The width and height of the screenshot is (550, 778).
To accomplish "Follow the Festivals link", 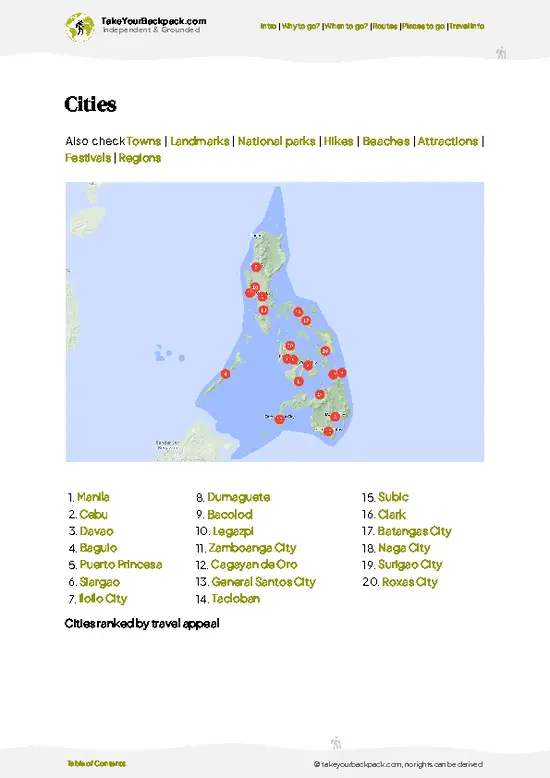I will tap(88, 158).
